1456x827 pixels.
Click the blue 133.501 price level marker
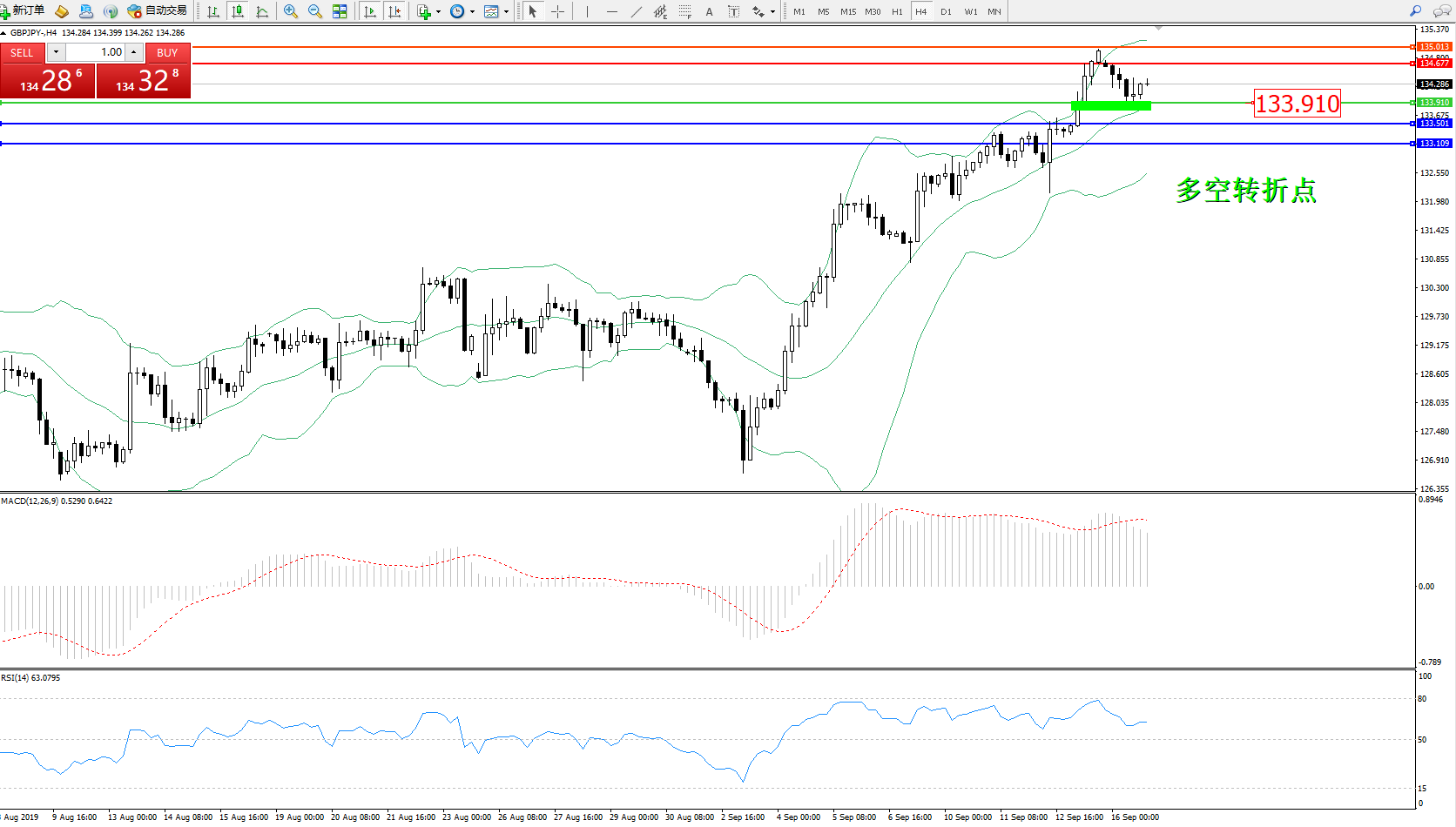(1433, 124)
